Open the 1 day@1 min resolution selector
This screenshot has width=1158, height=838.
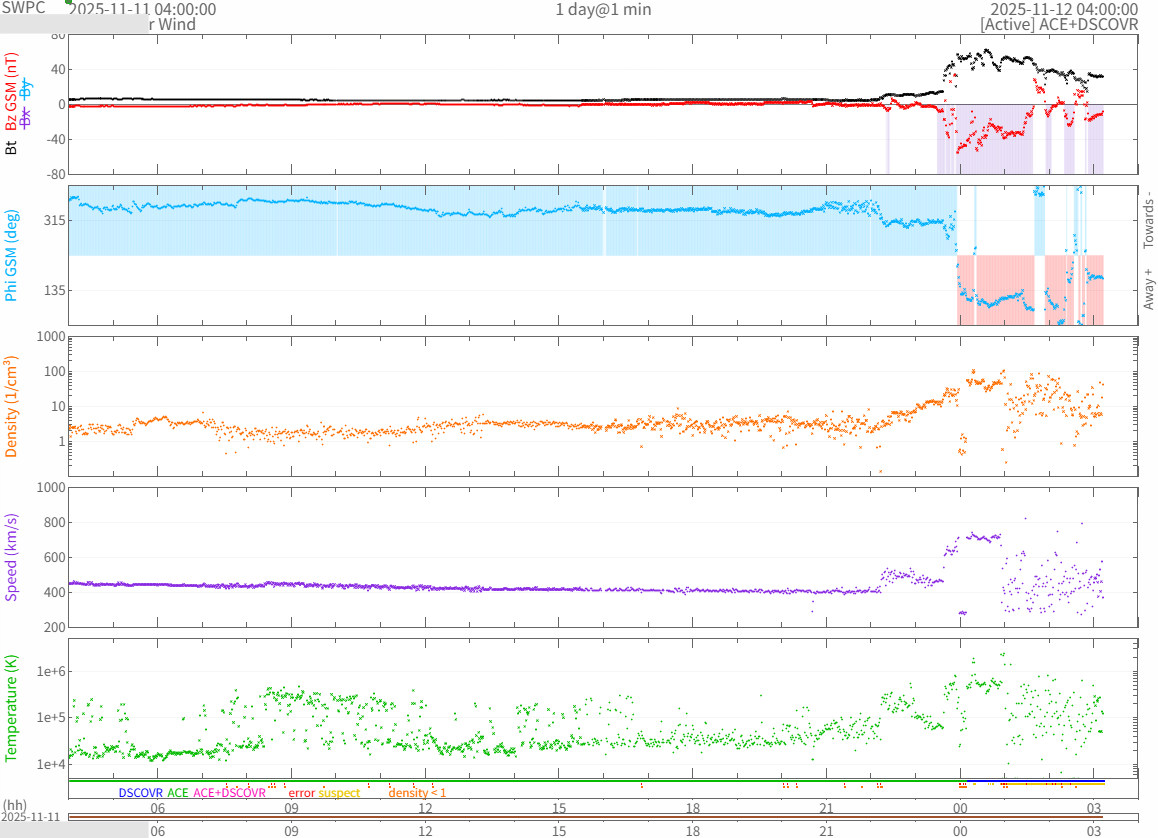603,9
